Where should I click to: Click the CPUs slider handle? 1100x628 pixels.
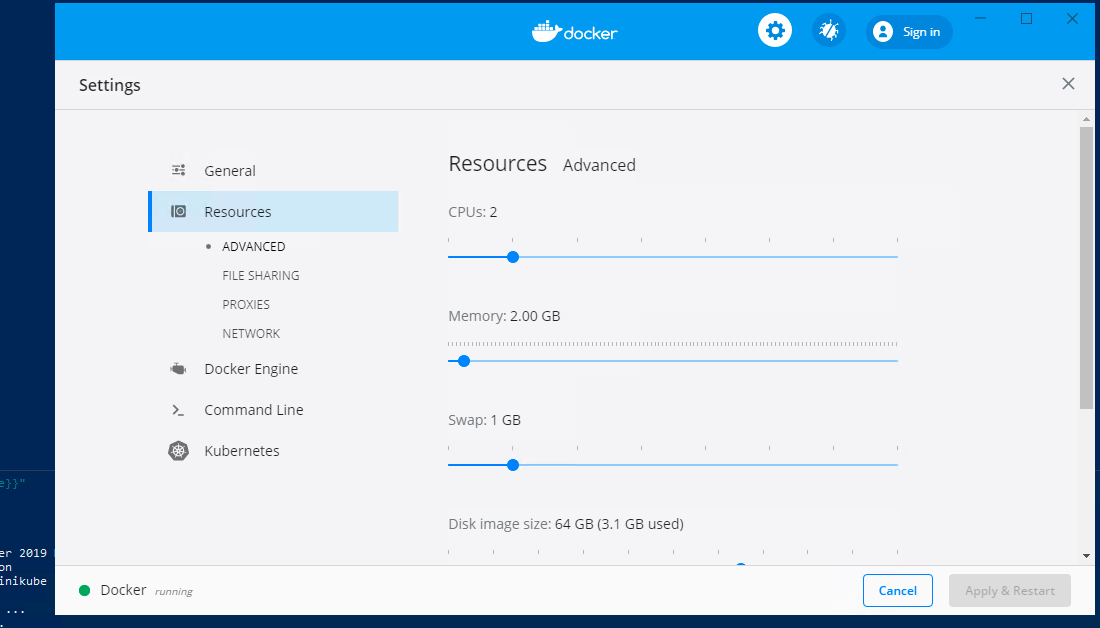[513, 257]
